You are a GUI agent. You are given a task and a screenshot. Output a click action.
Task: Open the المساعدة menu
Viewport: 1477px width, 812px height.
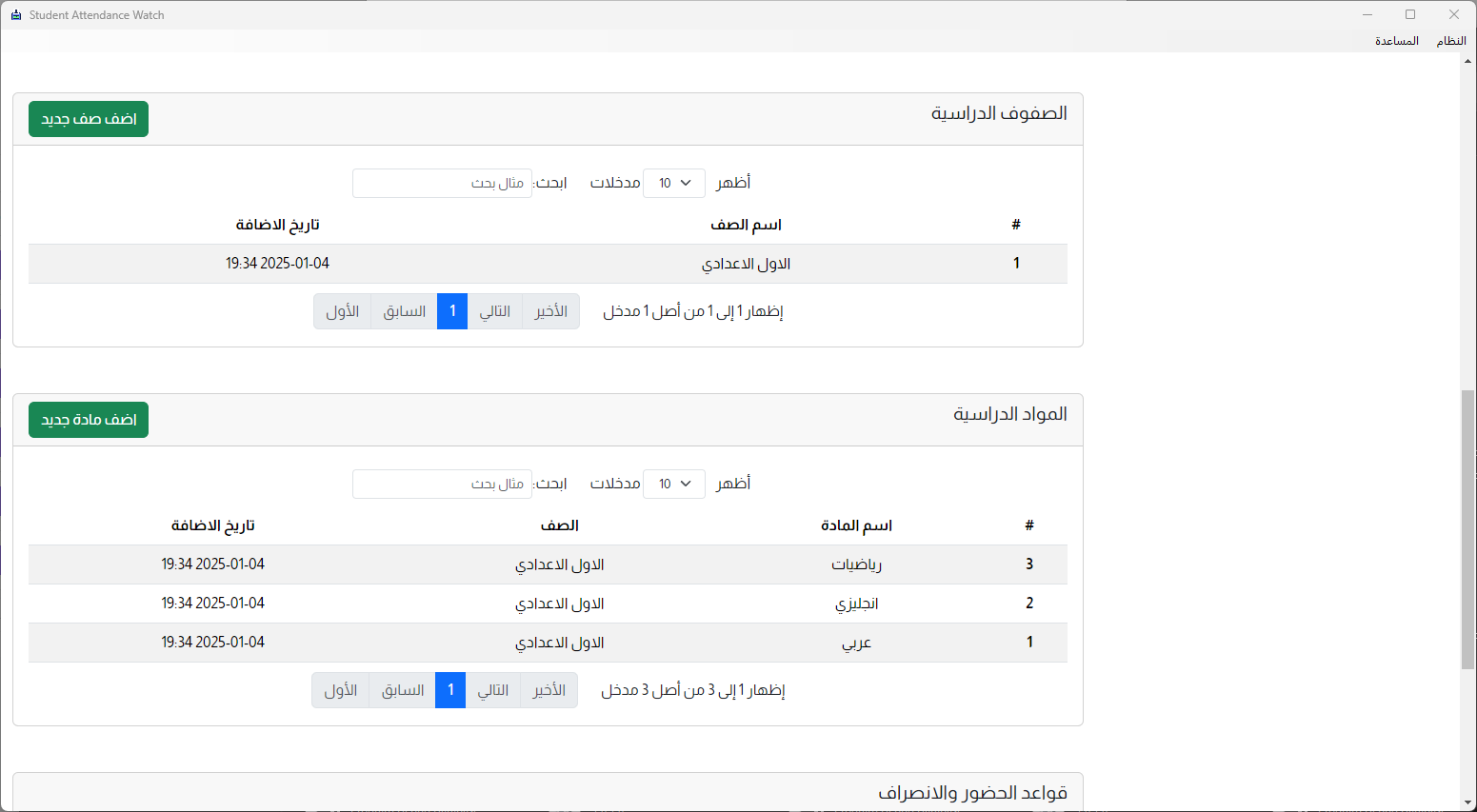[1396, 41]
